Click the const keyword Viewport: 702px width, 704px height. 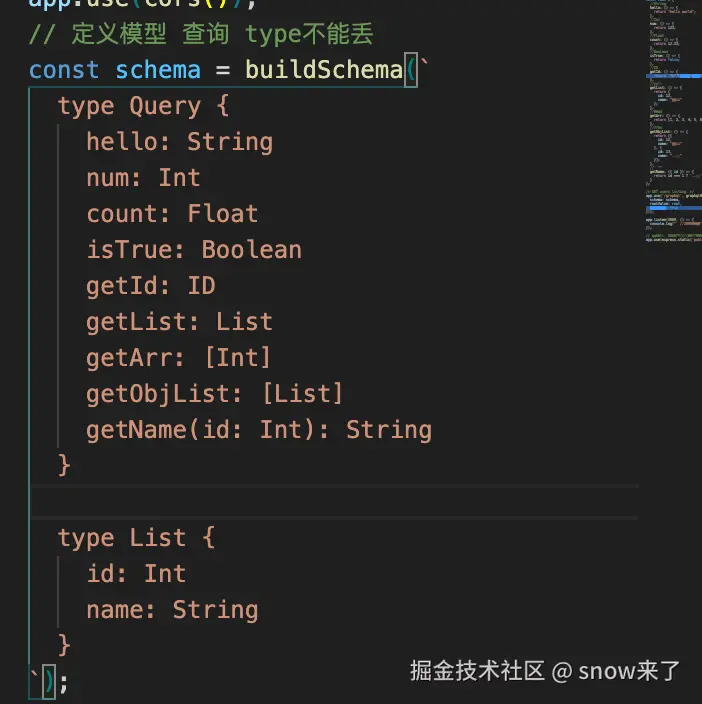click(x=64, y=70)
